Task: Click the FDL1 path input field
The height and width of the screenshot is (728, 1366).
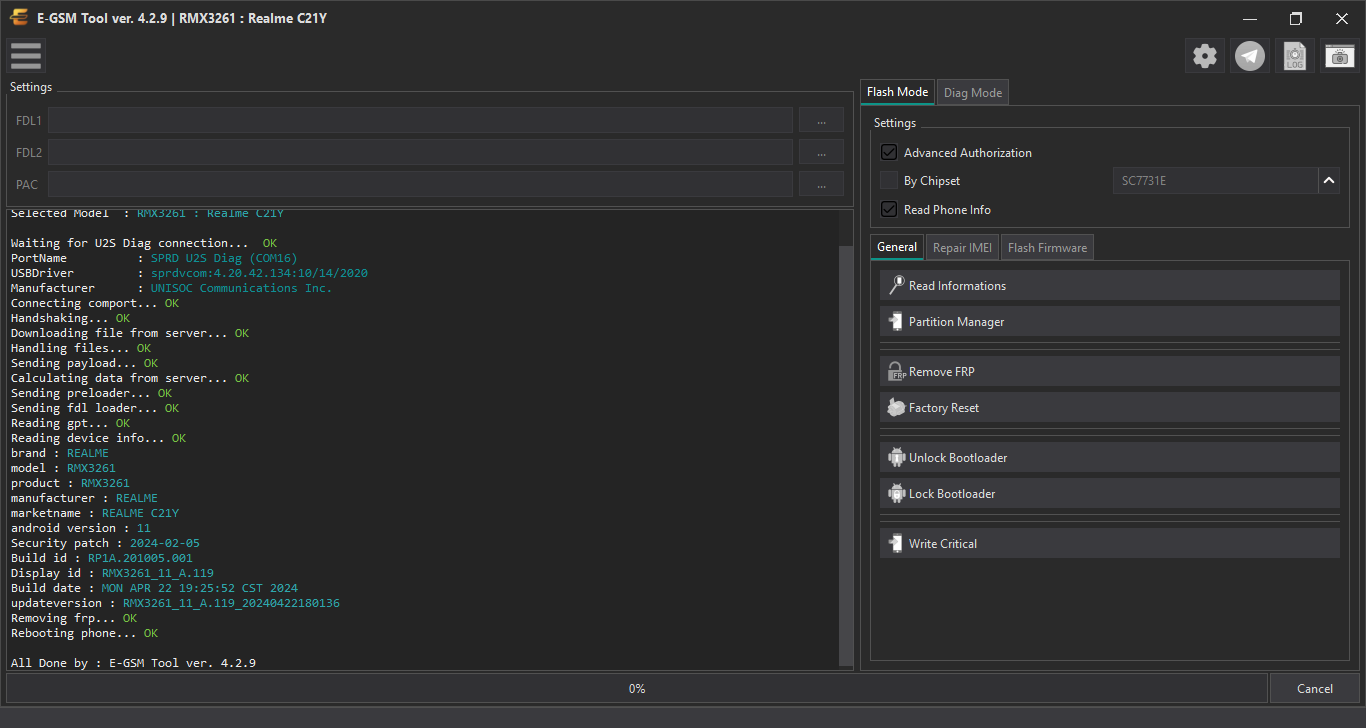Action: click(420, 121)
